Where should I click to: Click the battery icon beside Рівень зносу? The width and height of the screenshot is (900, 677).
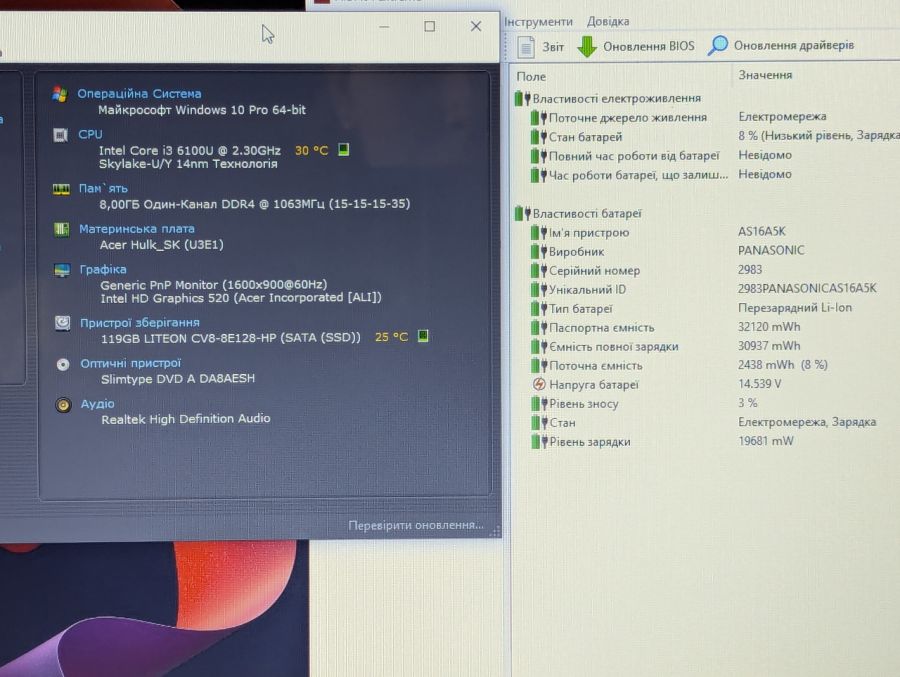tap(539, 404)
